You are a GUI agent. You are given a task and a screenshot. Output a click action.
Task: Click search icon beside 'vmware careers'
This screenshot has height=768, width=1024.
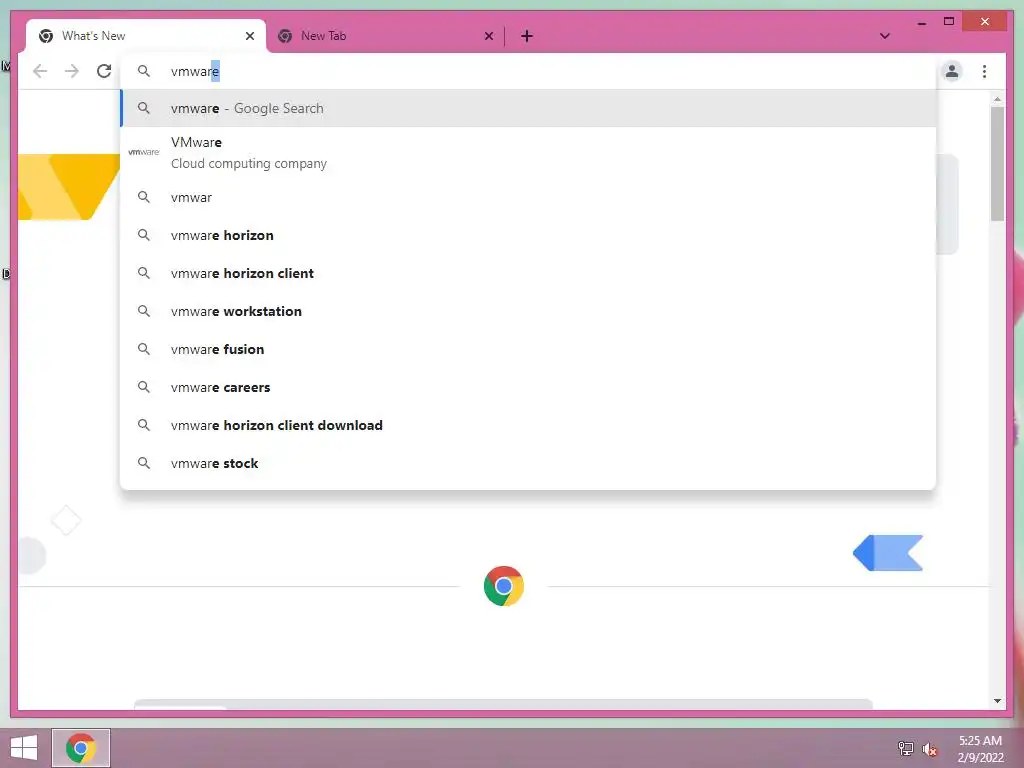pos(144,387)
